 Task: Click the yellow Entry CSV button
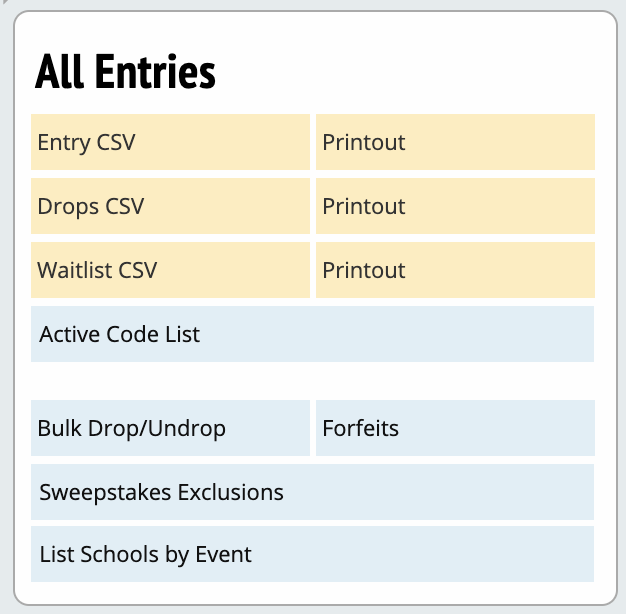tap(170, 142)
